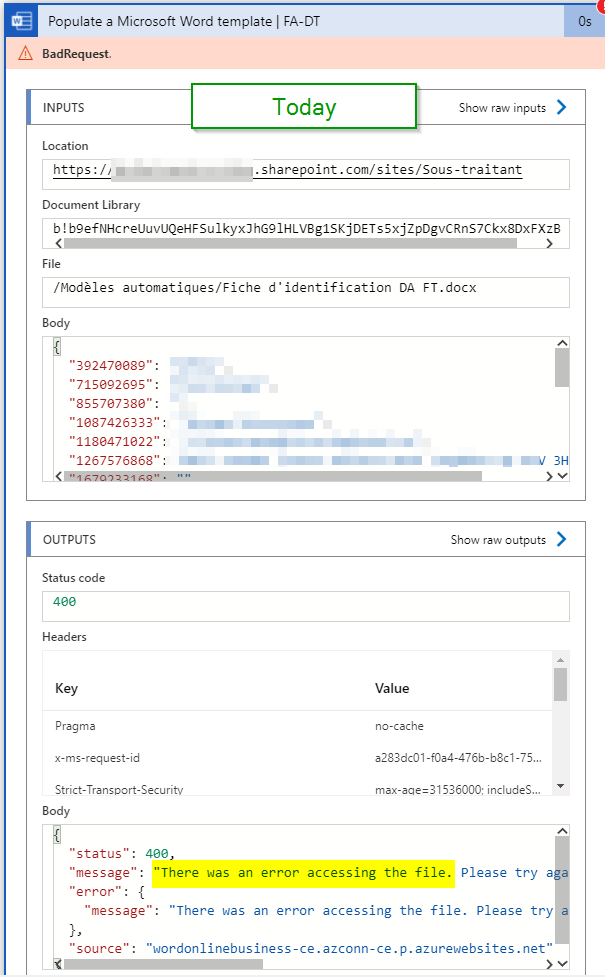Select the highlighted error accessing the file message

(x=302, y=872)
